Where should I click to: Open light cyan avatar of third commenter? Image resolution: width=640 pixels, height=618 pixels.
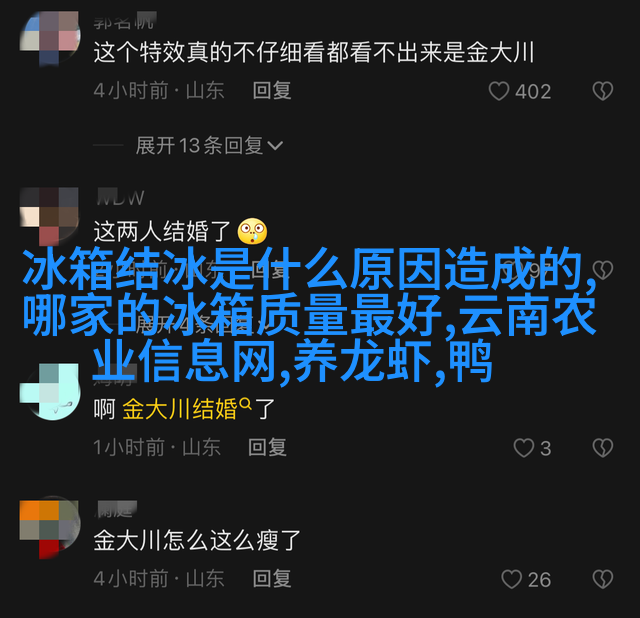click(50, 392)
